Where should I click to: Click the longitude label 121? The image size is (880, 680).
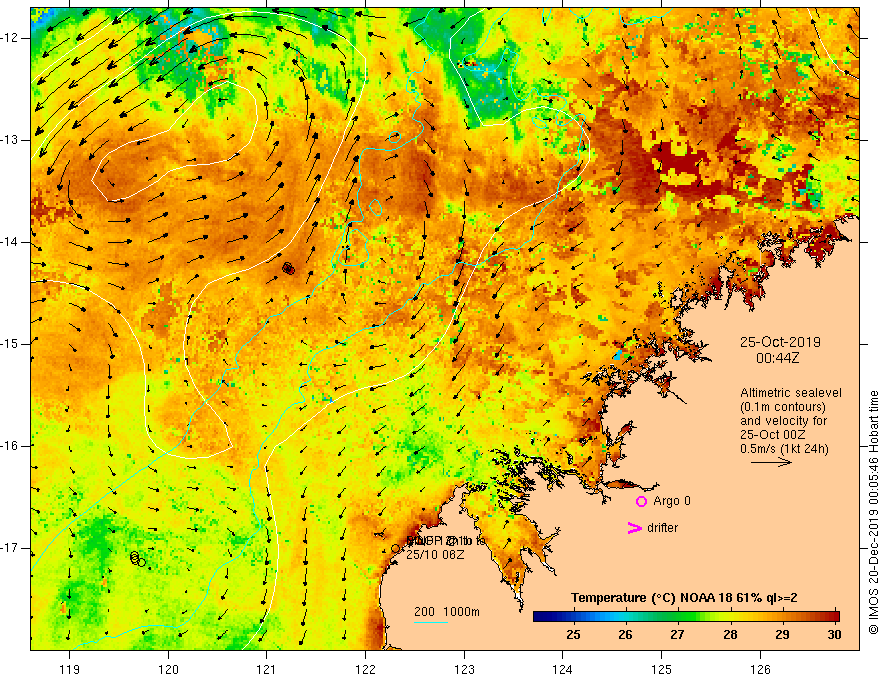pos(267,669)
